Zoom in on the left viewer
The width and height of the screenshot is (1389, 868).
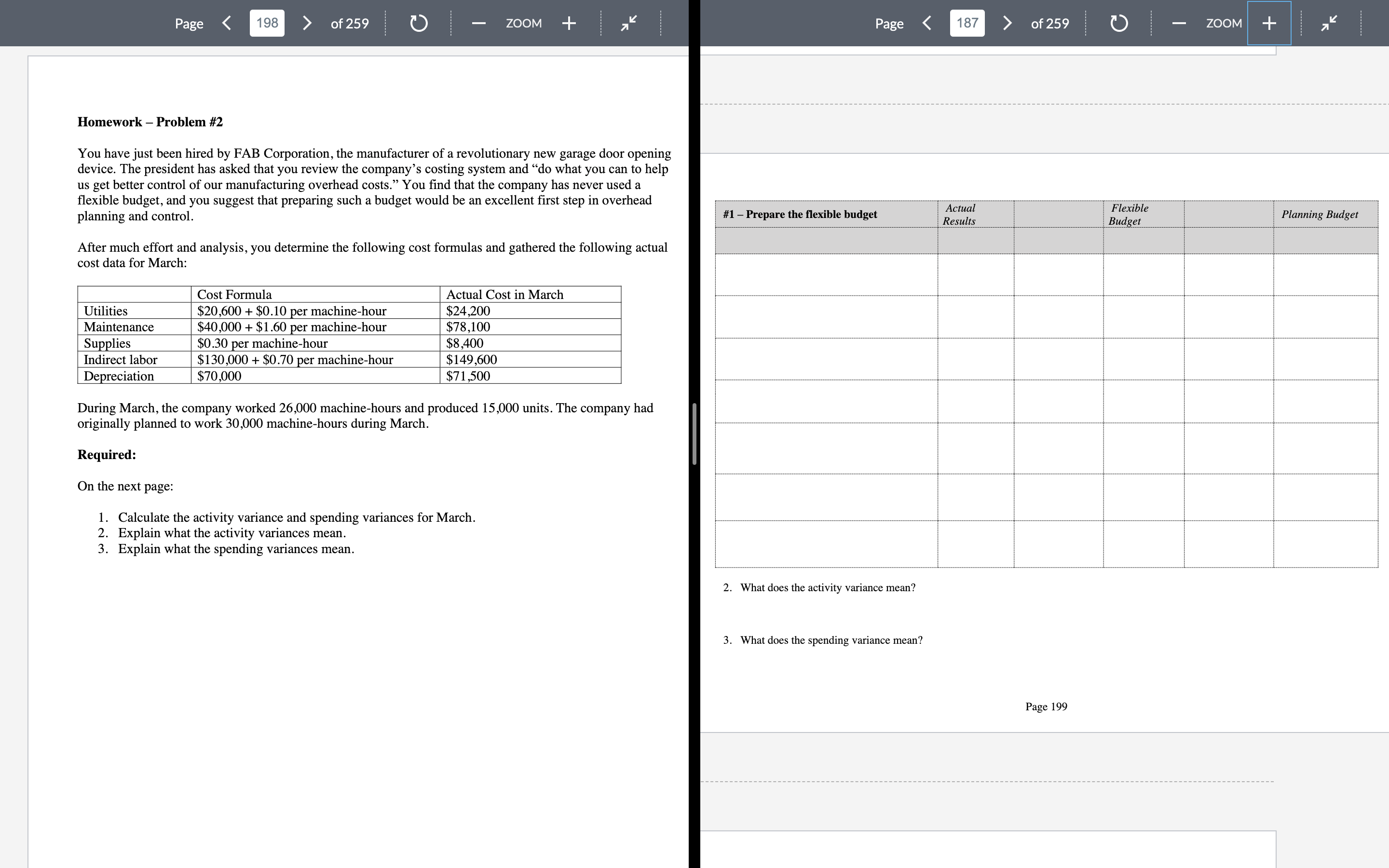[x=569, y=23]
